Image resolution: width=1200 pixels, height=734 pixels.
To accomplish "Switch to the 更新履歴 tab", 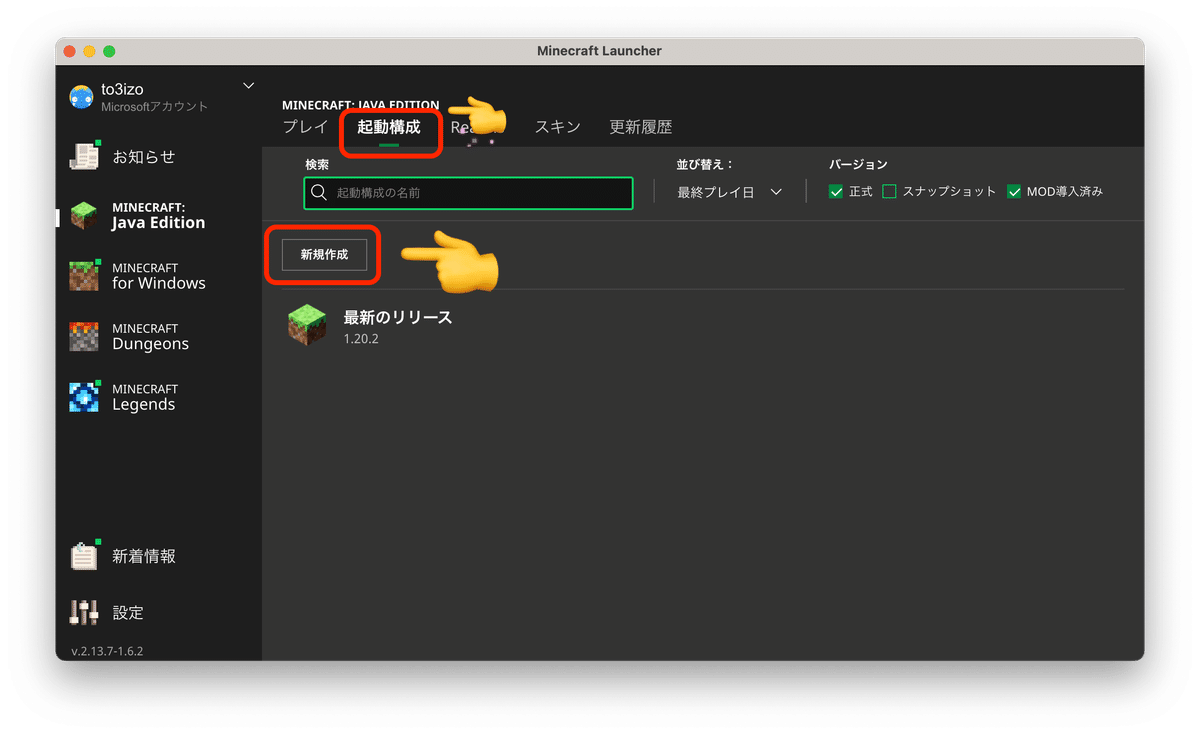I will tap(641, 127).
